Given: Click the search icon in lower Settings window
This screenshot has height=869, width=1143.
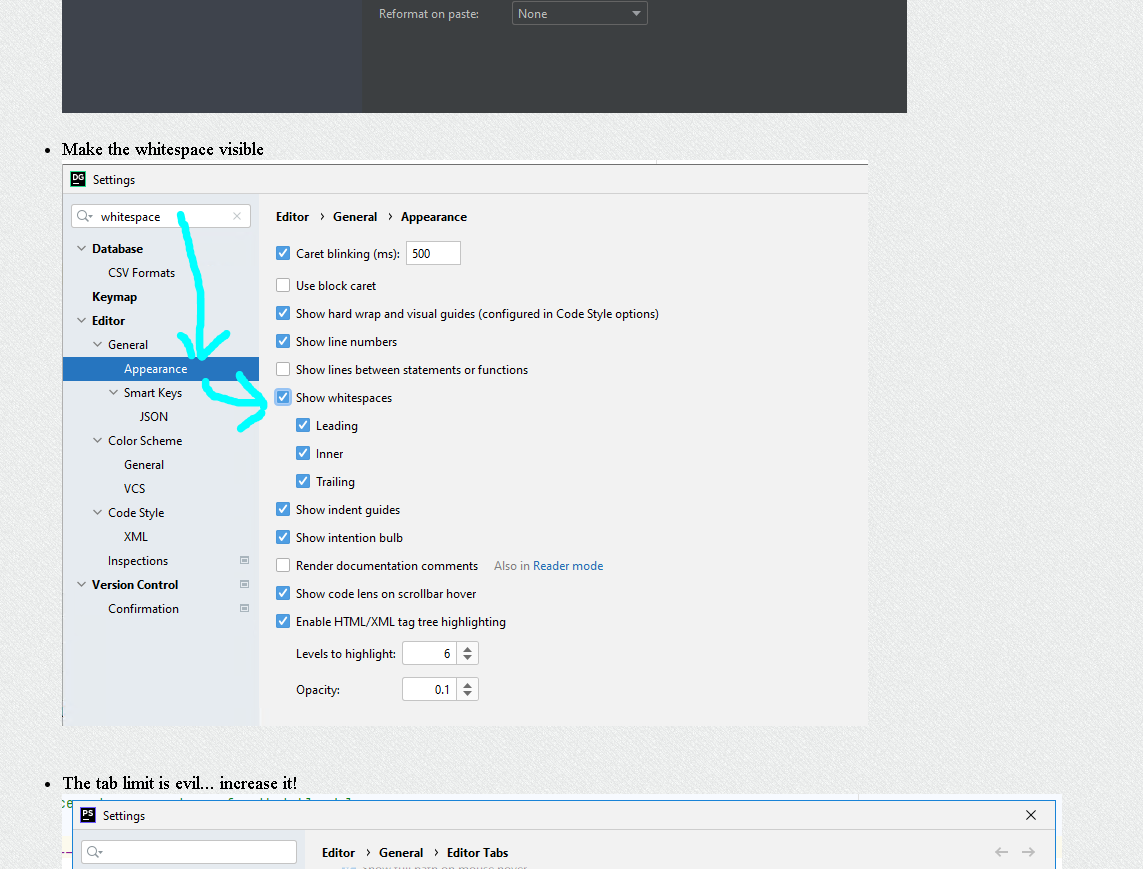Looking at the screenshot, I should click(x=95, y=852).
